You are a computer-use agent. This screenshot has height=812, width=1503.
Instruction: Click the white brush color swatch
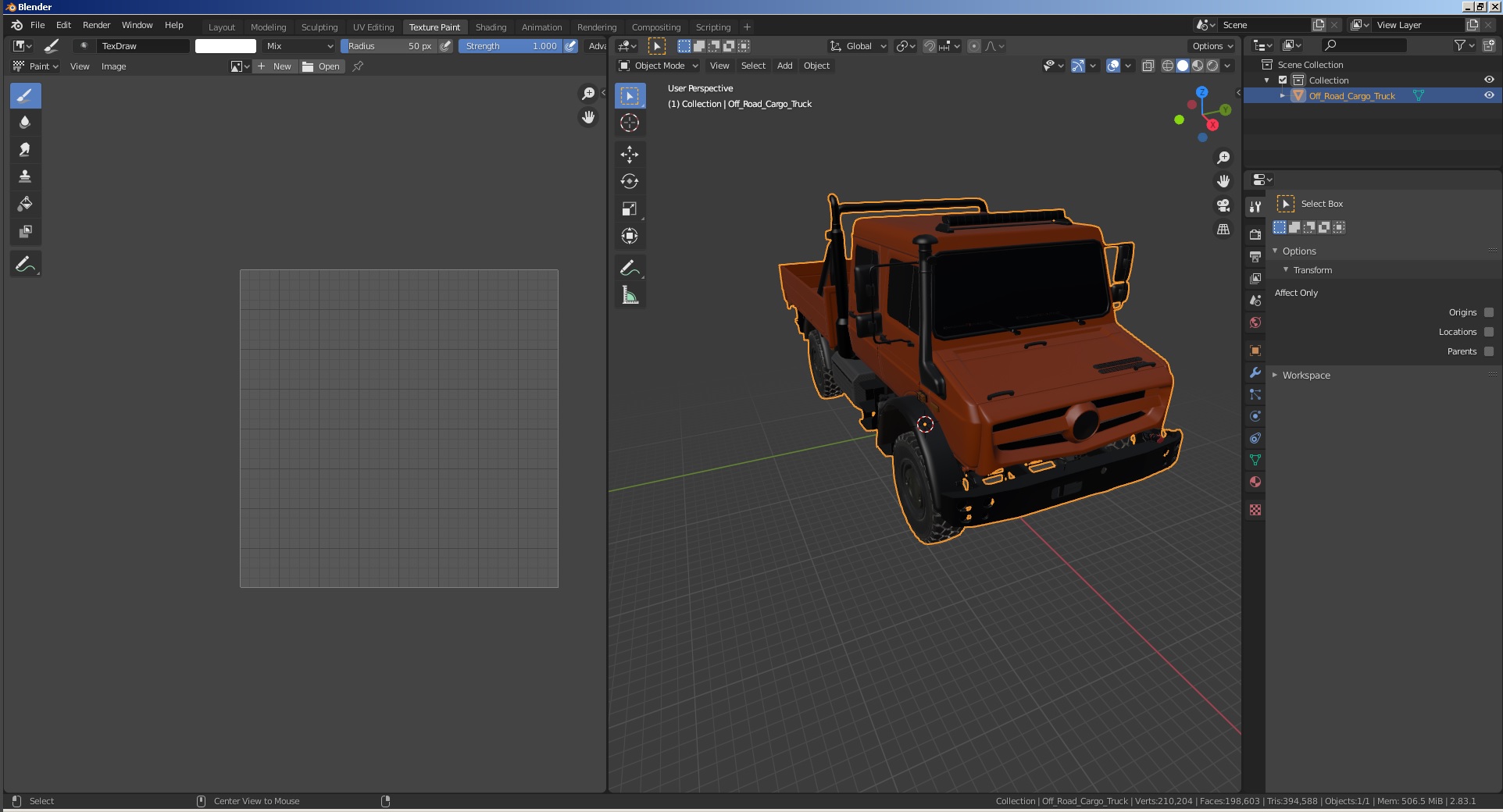click(226, 46)
